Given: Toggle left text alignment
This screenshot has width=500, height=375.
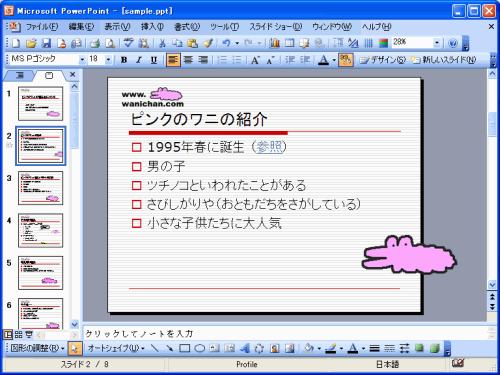Looking at the screenshot, I should pyautogui.click(x=173, y=60).
